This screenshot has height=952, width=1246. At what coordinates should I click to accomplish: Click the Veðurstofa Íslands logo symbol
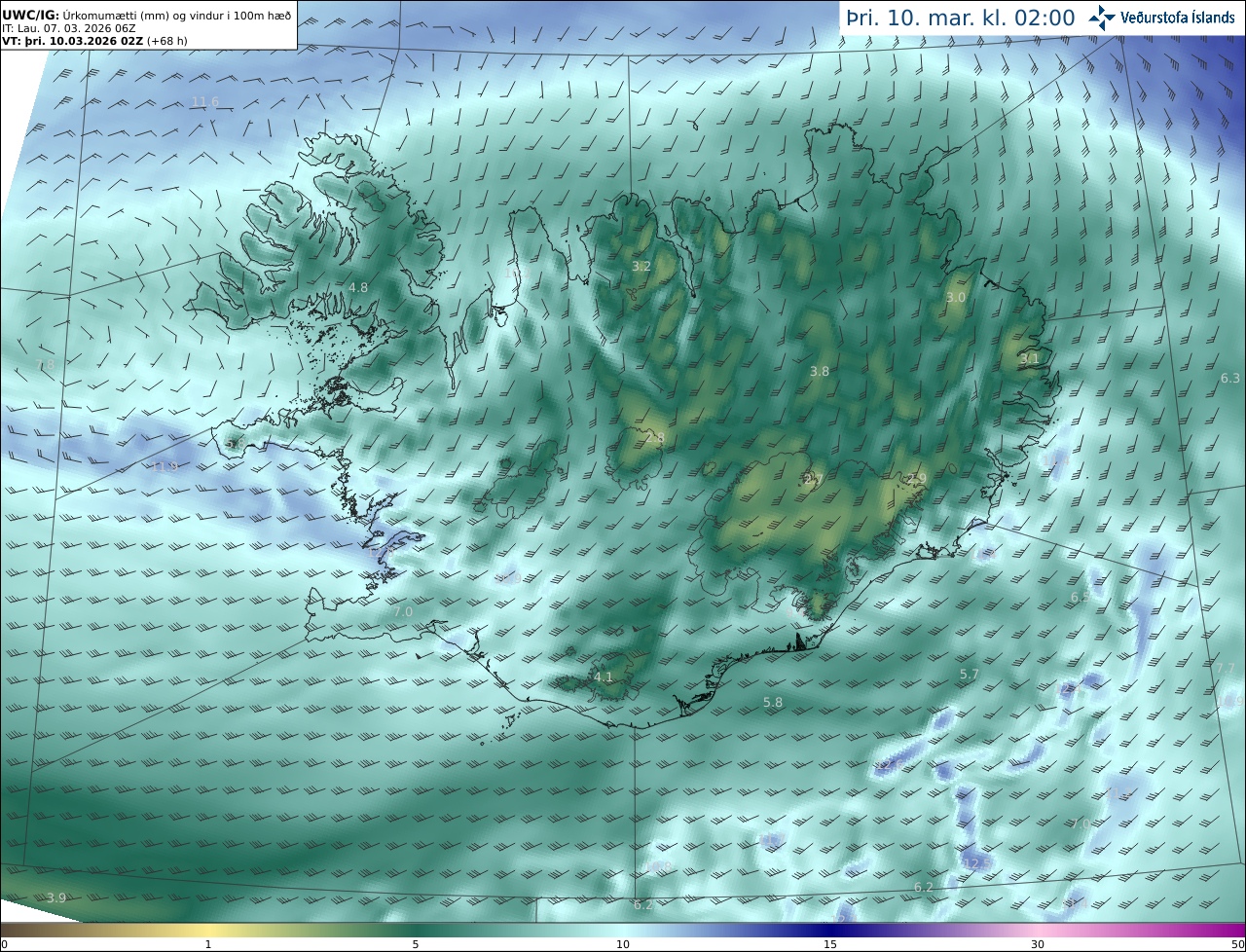[x=1103, y=18]
